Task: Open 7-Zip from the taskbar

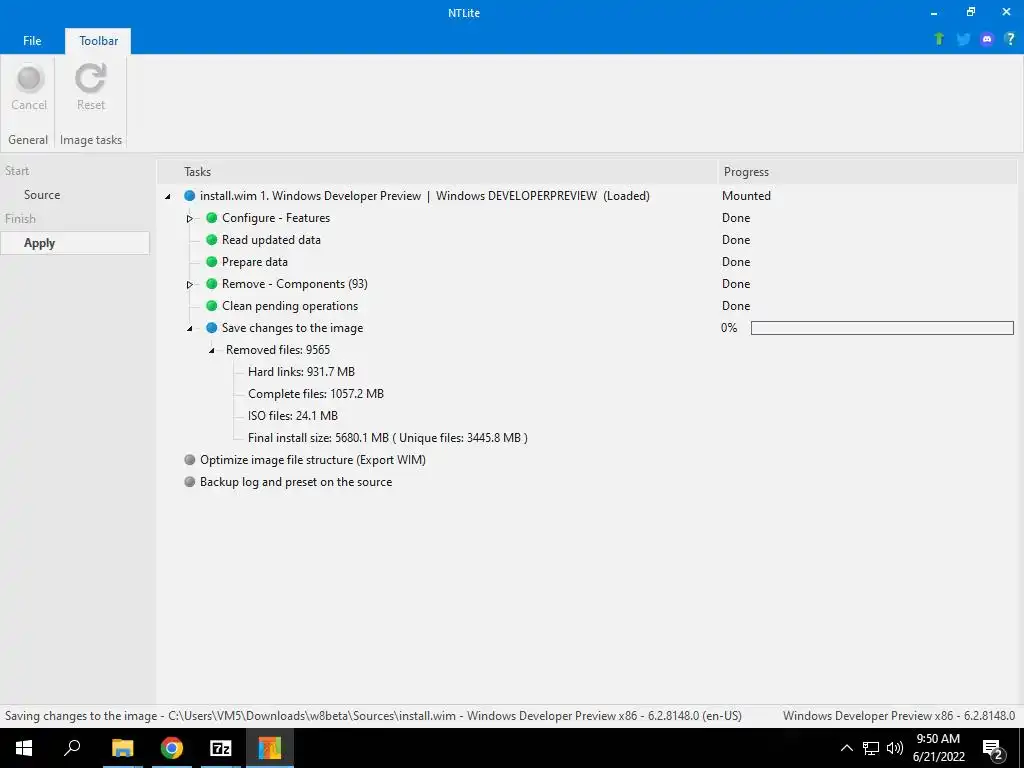Action: [221, 748]
